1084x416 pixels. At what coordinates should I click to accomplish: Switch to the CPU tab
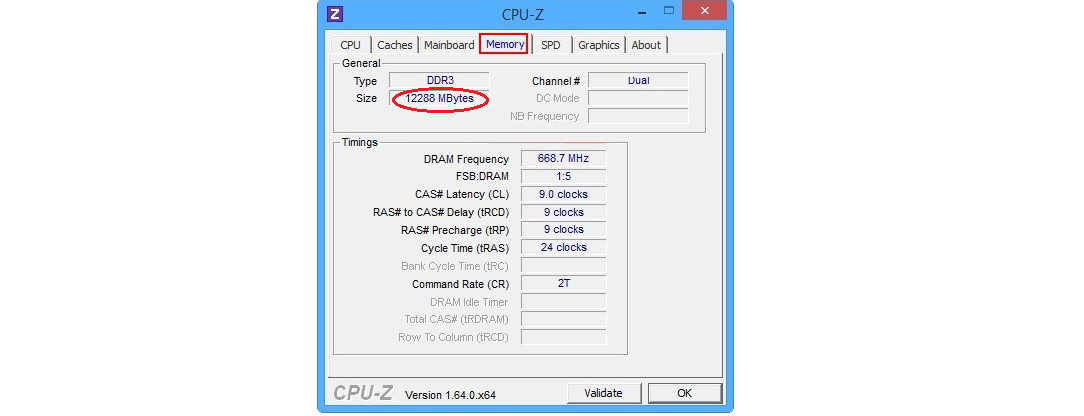coord(350,45)
